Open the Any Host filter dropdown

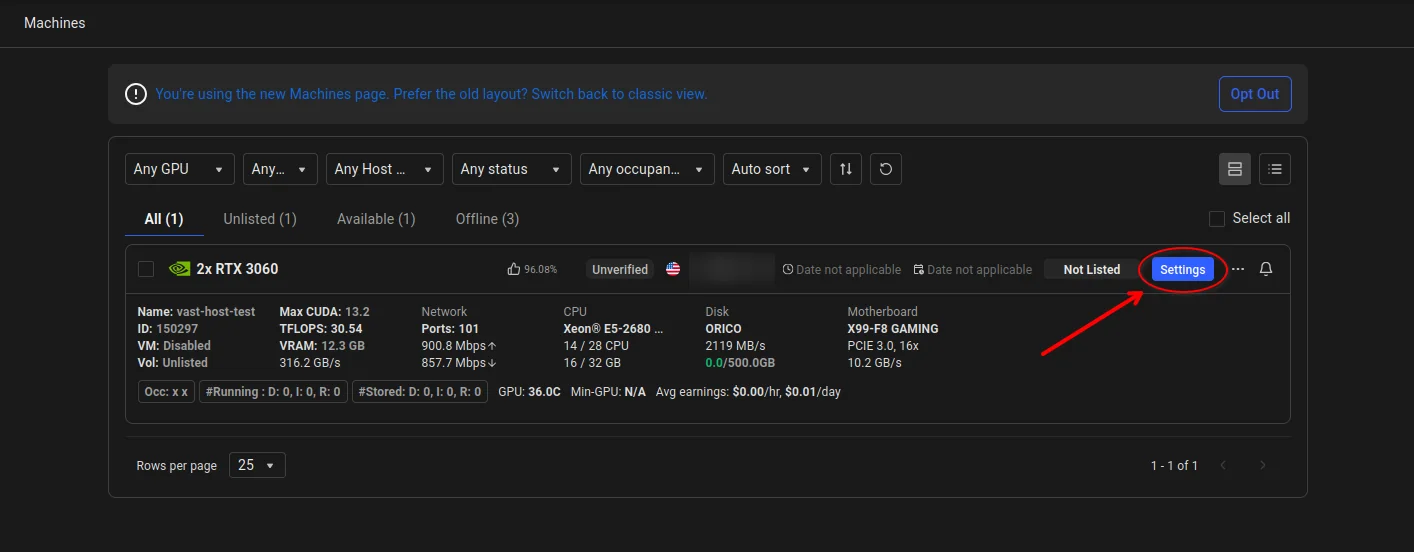[x=385, y=169]
